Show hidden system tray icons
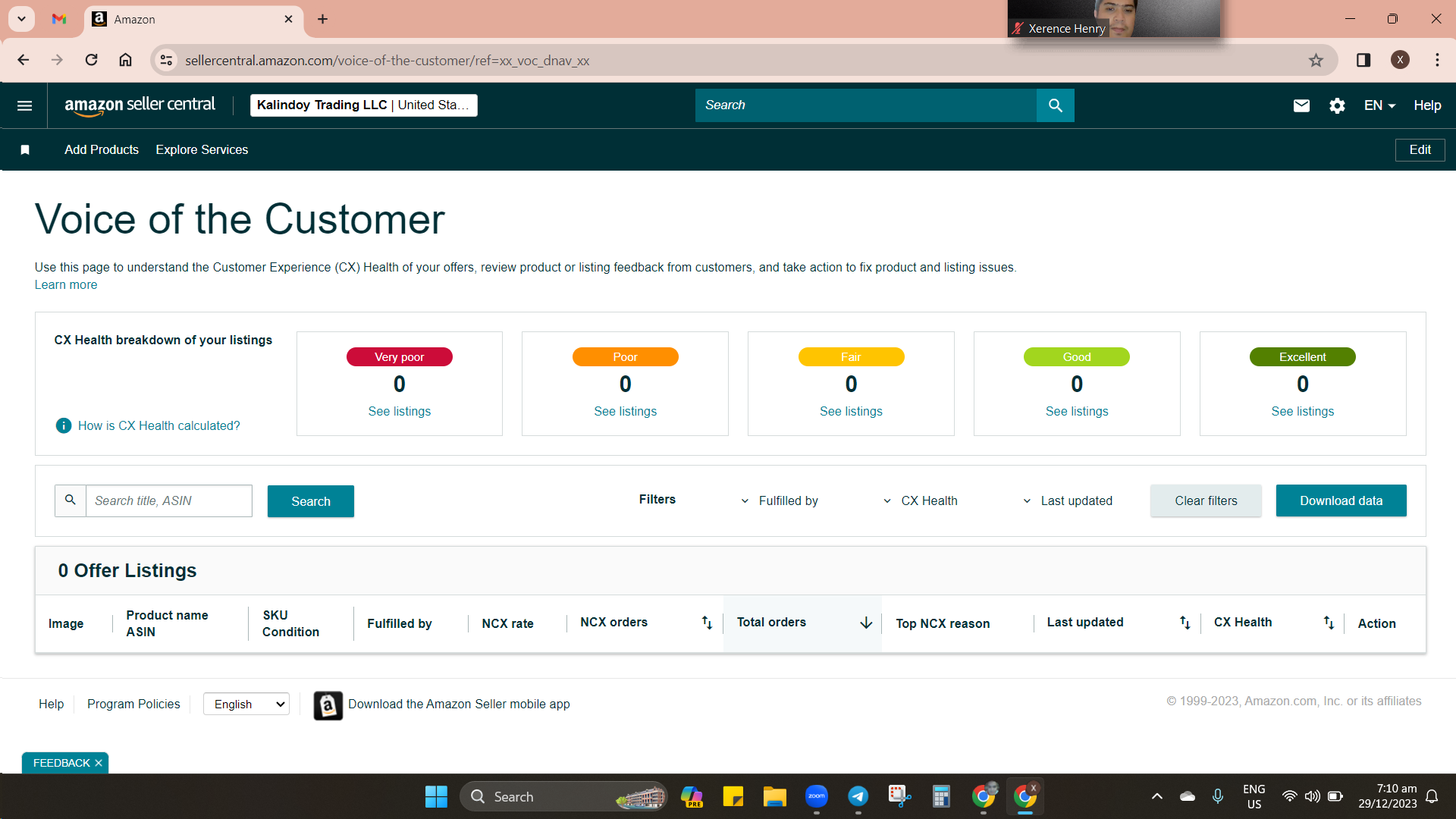 coord(1156,796)
